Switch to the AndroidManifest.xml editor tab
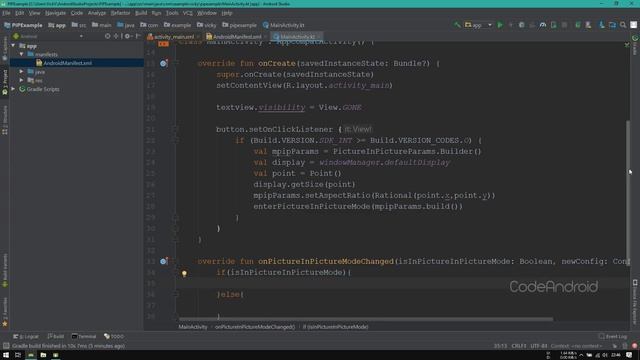The width and height of the screenshot is (640, 360). pyautogui.click(x=237, y=37)
